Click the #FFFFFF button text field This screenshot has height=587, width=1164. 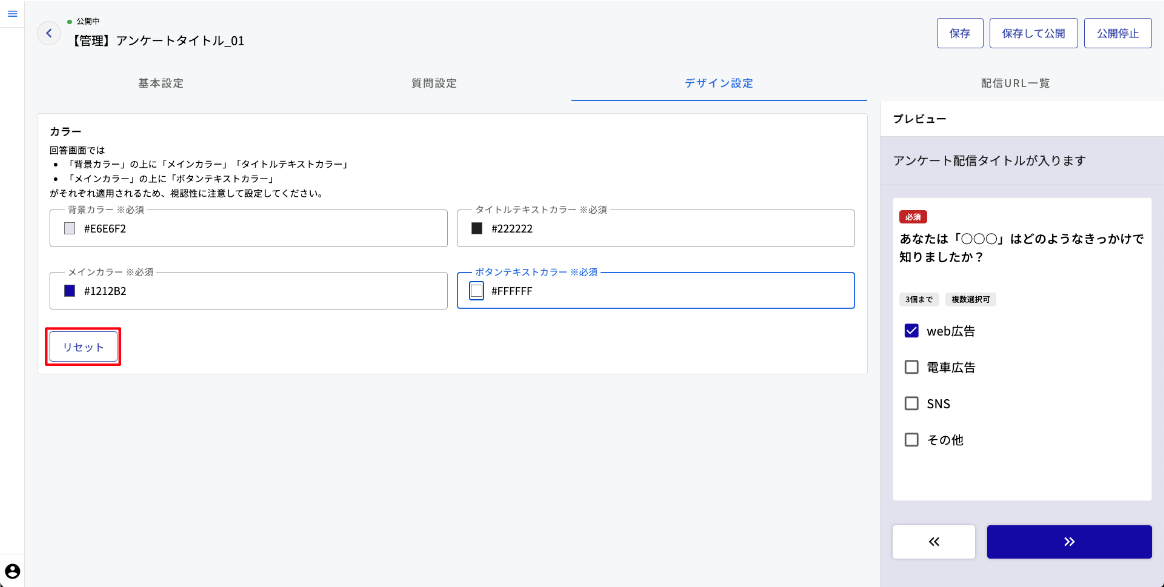click(655, 290)
